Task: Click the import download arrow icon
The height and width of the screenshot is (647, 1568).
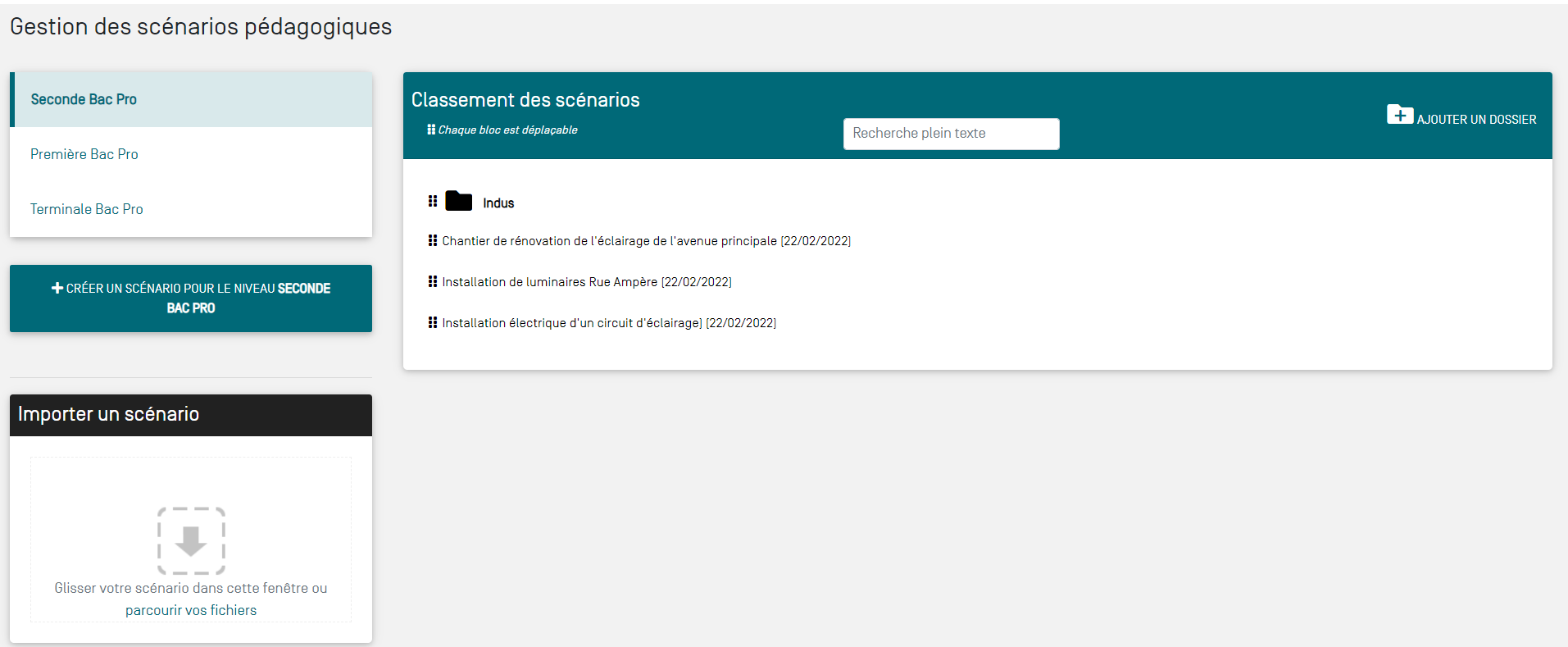Action: [x=191, y=540]
